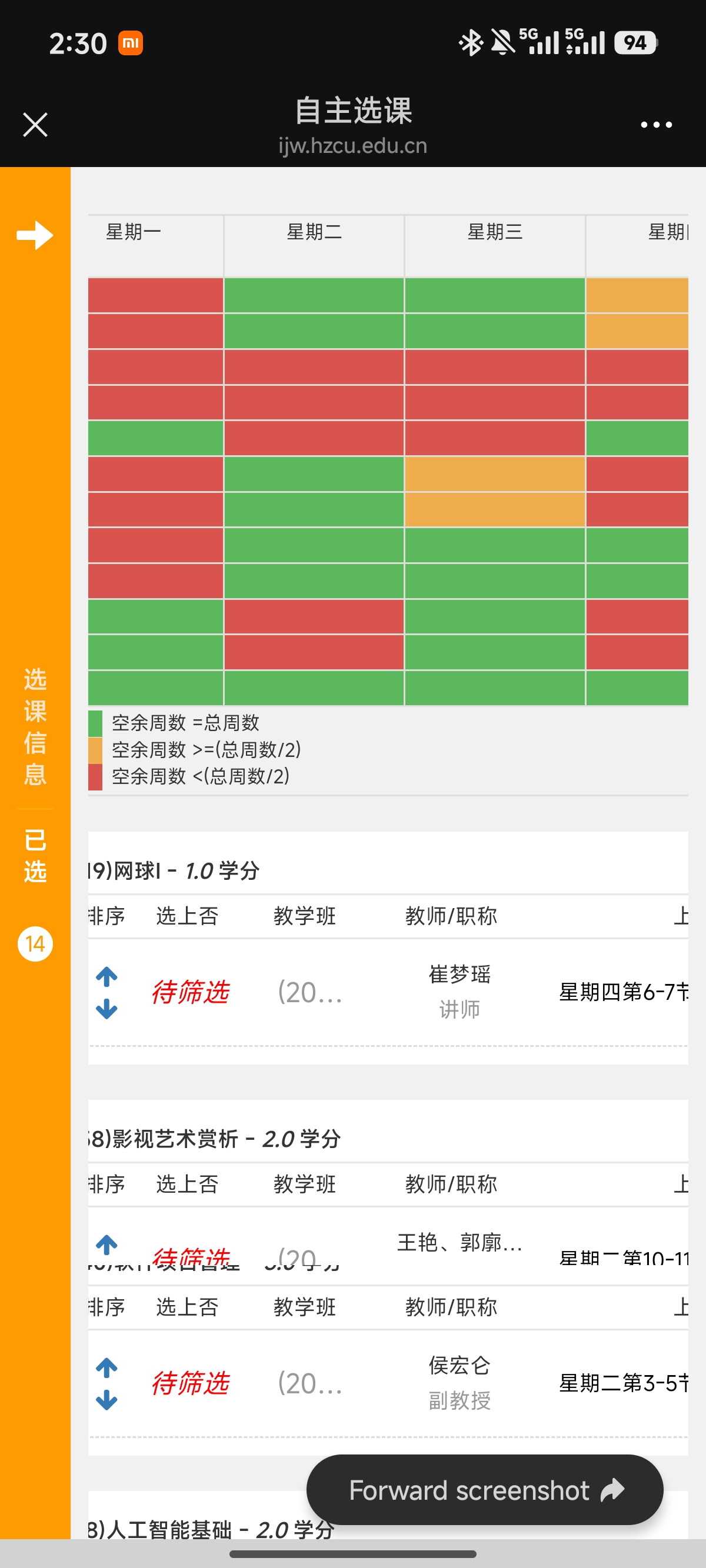Open the 网球I - 1.0 学分 course heading

174,870
